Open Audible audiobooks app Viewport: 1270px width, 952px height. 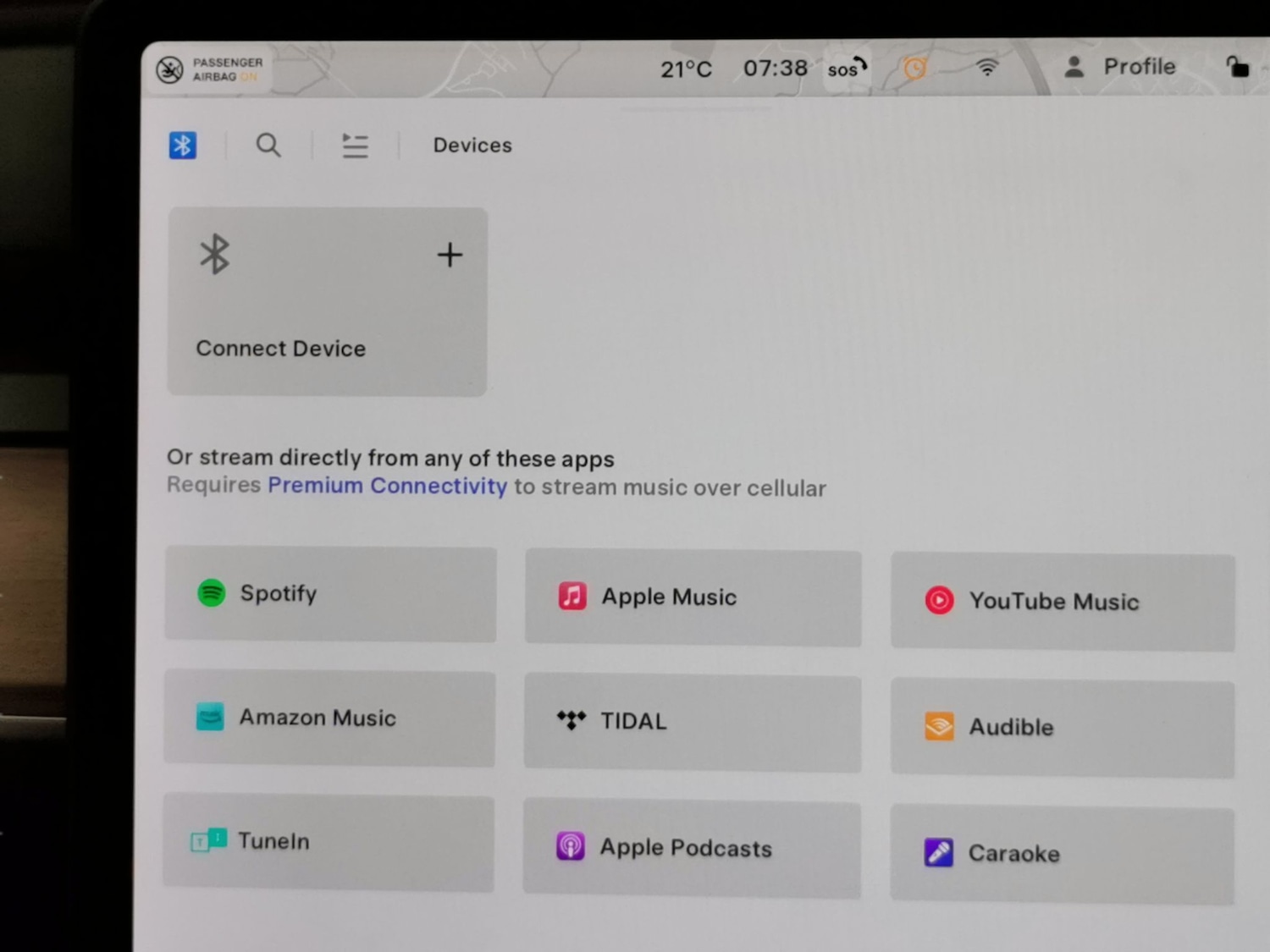(x=1063, y=729)
